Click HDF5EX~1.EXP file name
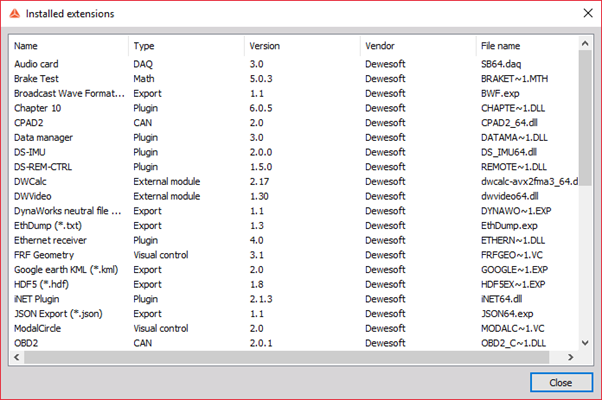Viewport: 602px width, 400px height. [513, 284]
